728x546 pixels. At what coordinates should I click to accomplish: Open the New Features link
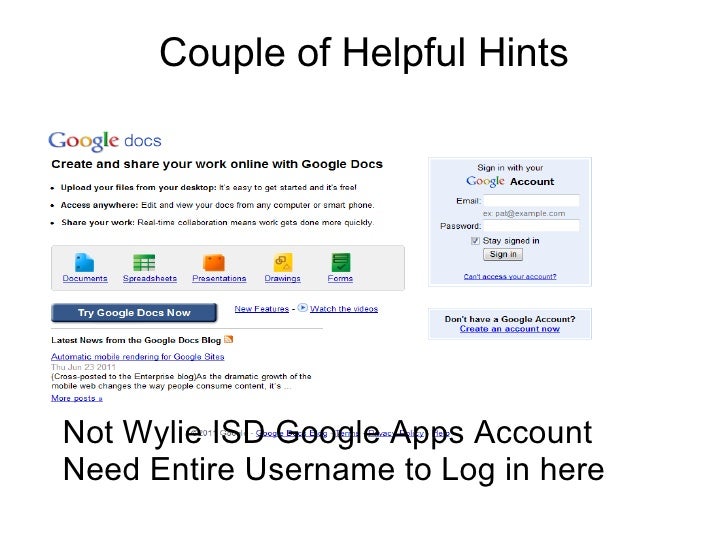(261, 309)
